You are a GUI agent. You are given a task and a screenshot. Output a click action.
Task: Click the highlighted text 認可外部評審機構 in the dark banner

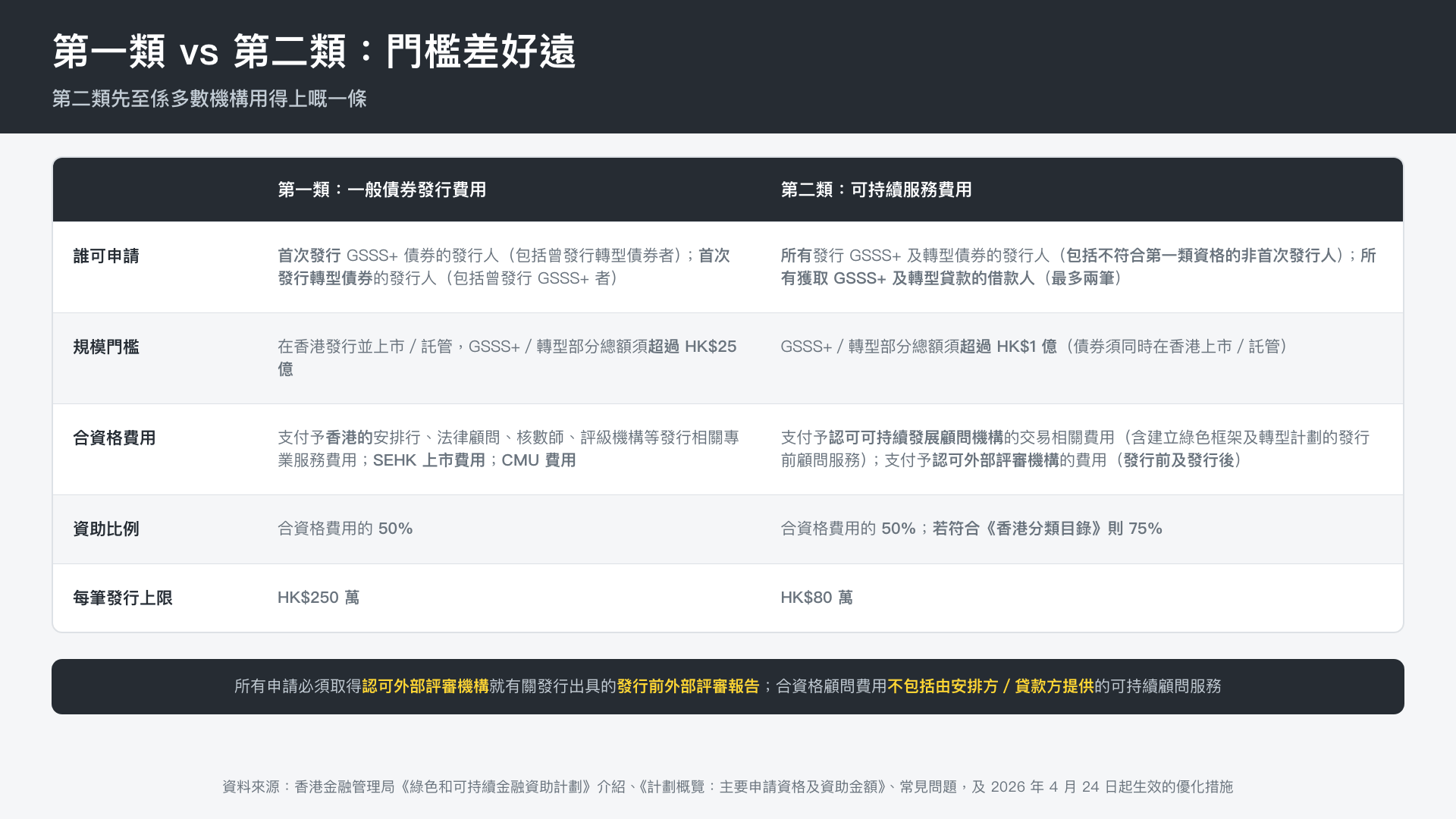[425, 686]
